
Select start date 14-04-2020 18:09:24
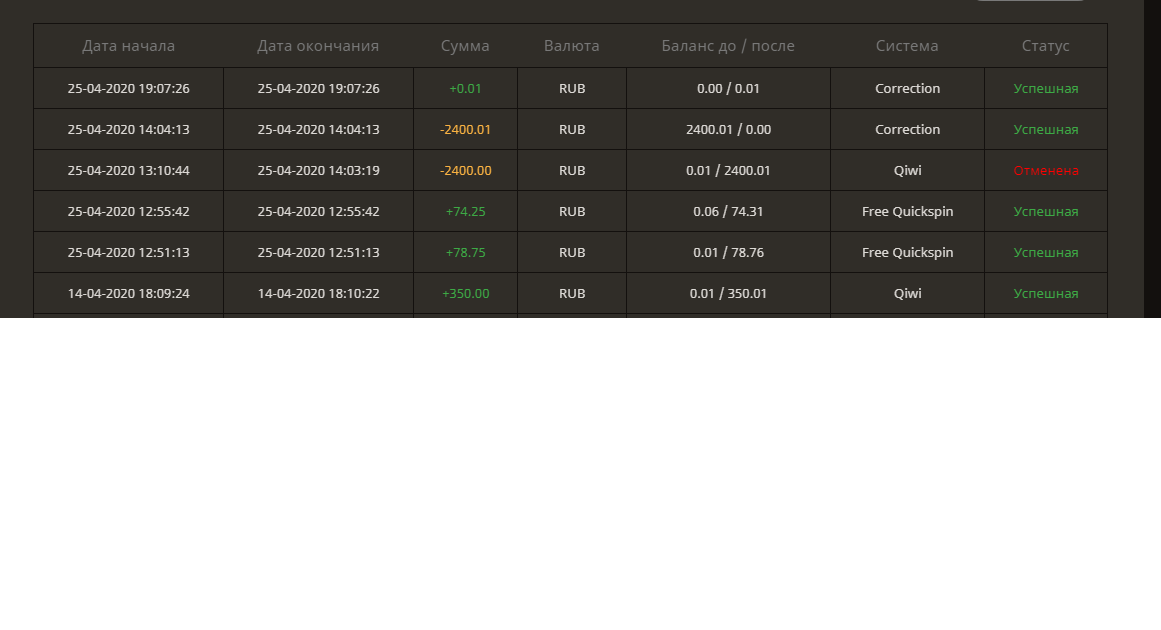[x=128, y=294]
